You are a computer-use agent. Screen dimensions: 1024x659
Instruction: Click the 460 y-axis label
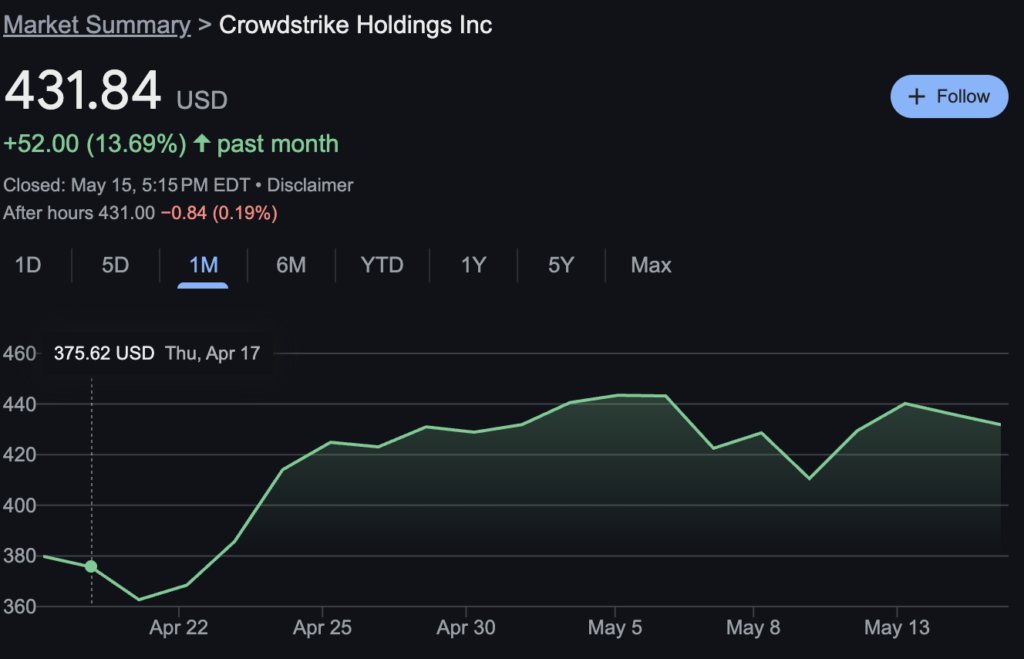19,353
